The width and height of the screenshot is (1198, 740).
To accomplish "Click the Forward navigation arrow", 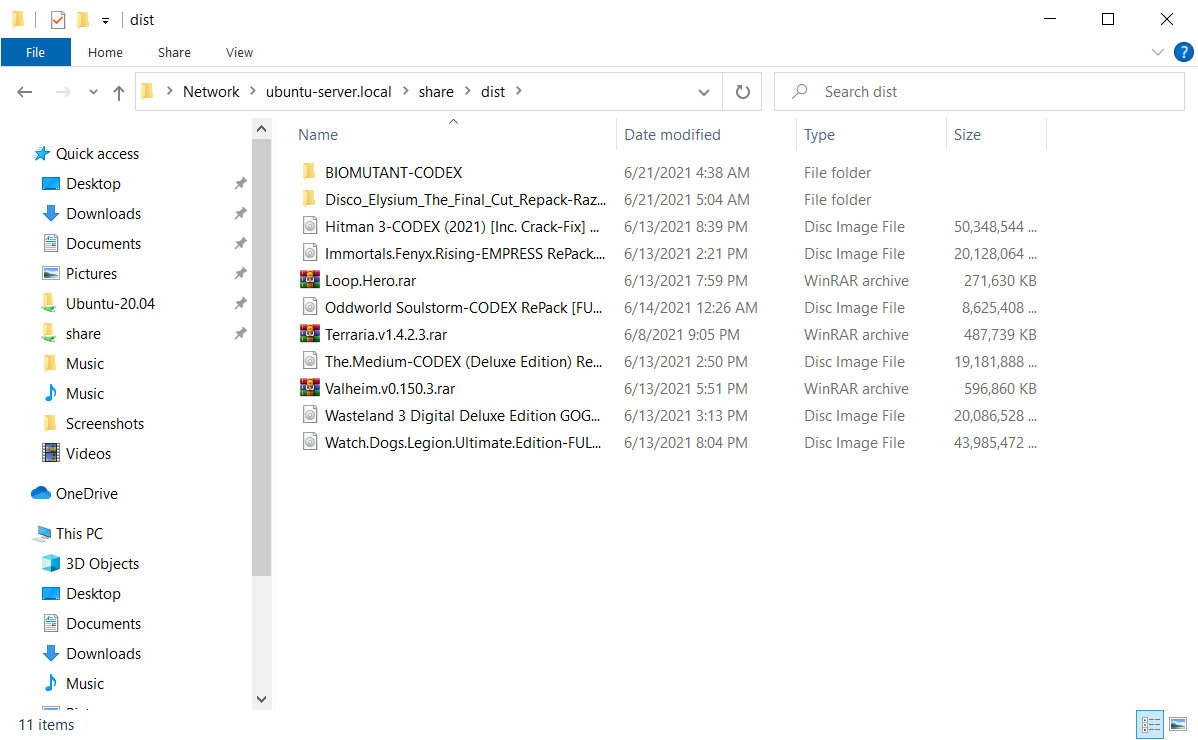I will click(63, 92).
